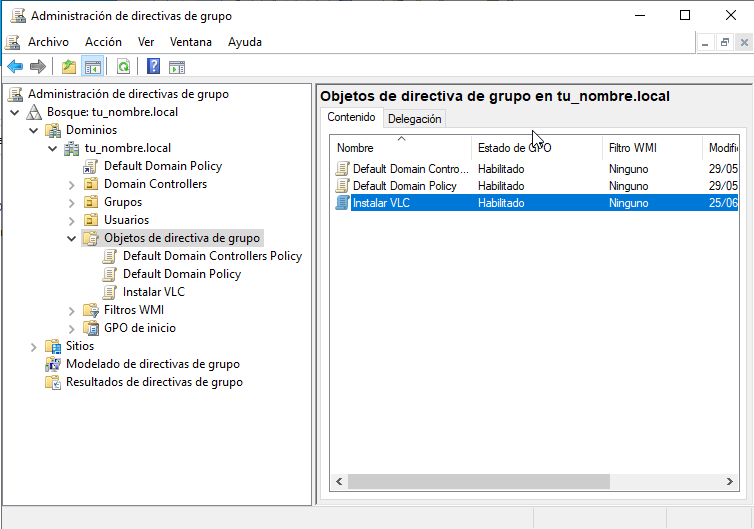The width and height of the screenshot is (754, 529).
Task: Click the Instalar VLC scroll icon in the tree
Action: click(x=110, y=292)
